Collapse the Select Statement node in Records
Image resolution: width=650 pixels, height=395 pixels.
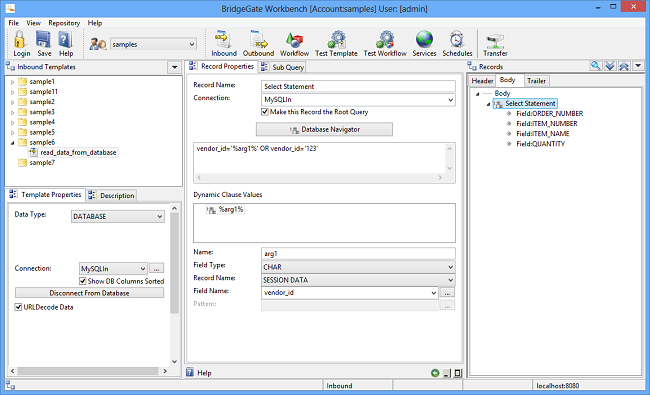pos(488,104)
